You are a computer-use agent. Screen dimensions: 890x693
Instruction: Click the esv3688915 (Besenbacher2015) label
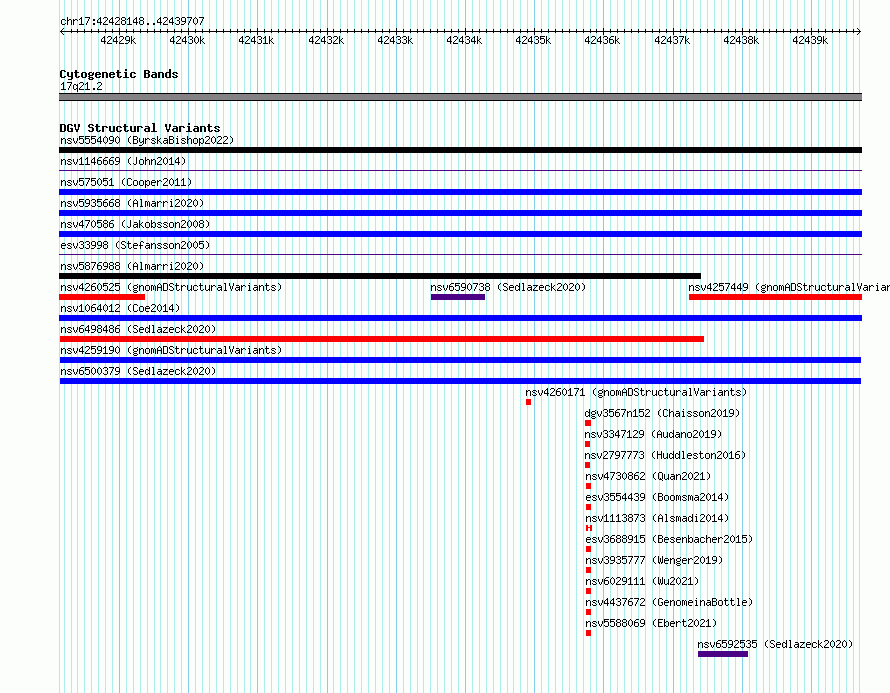coord(669,539)
